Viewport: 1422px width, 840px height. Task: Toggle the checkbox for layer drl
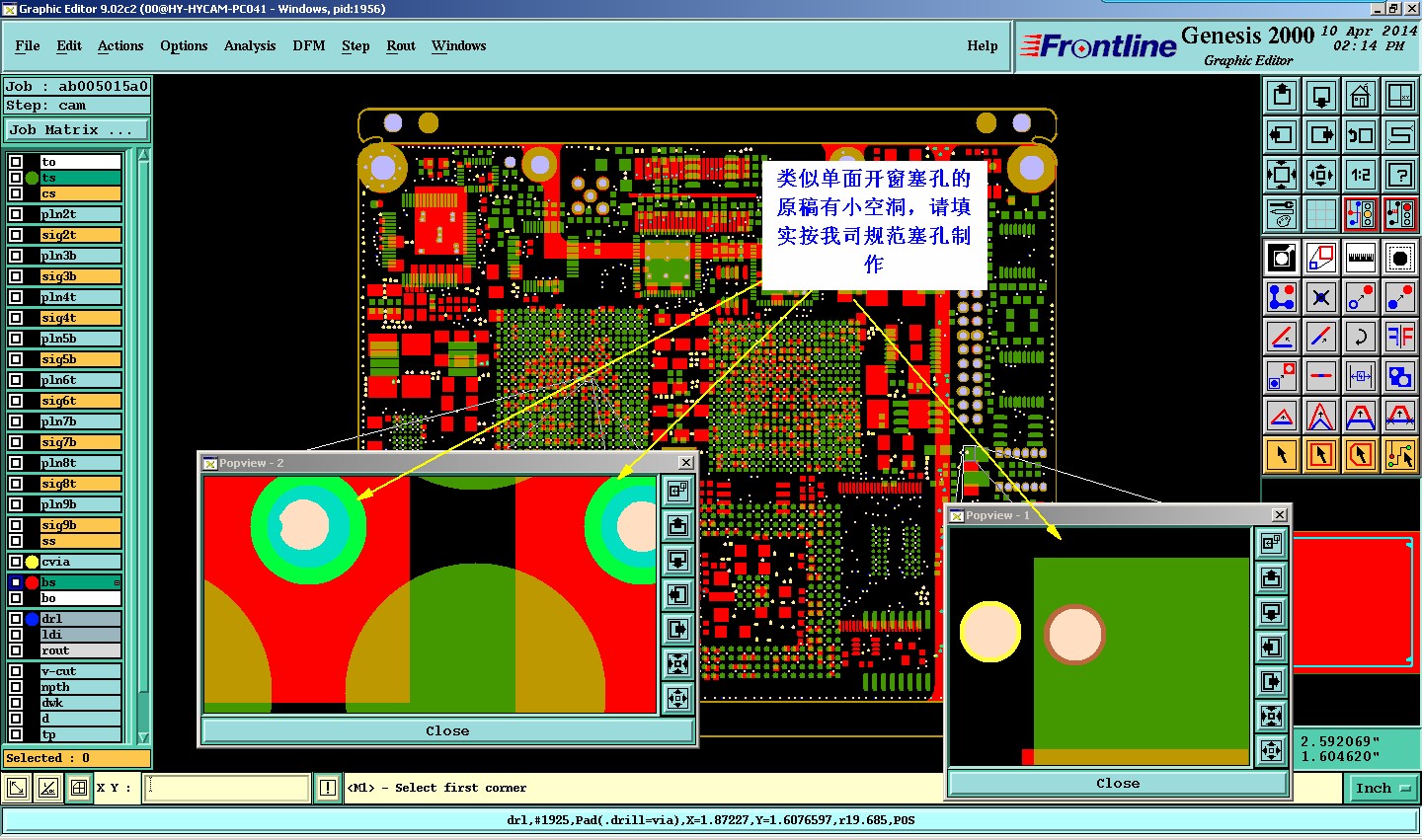[x=16, y=619]
